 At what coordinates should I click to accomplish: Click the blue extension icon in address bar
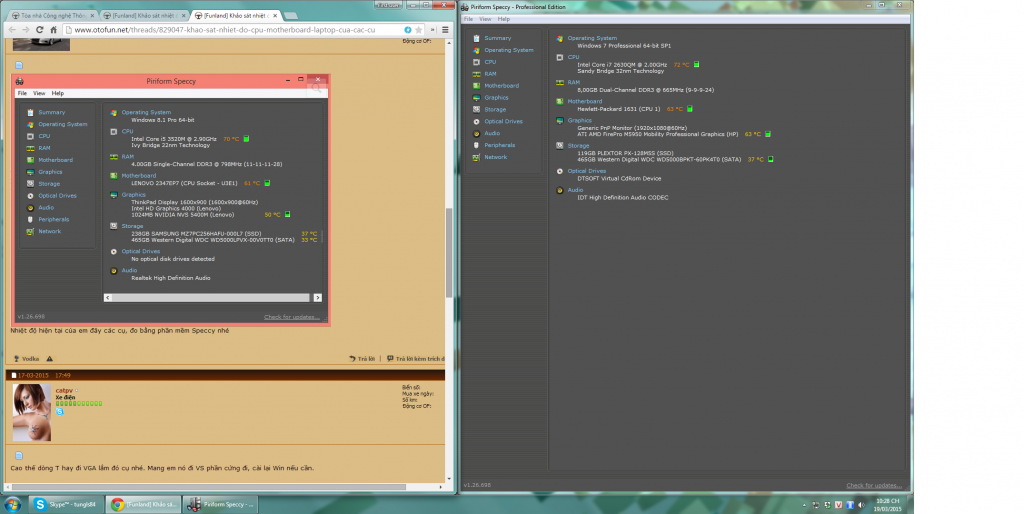408,29
